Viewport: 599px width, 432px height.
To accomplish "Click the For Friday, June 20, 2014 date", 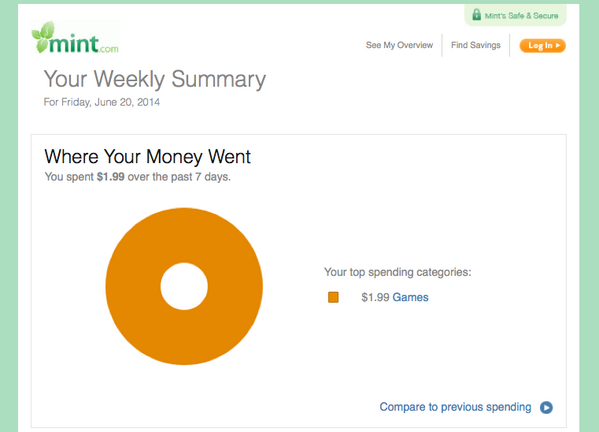I will 102,102.
